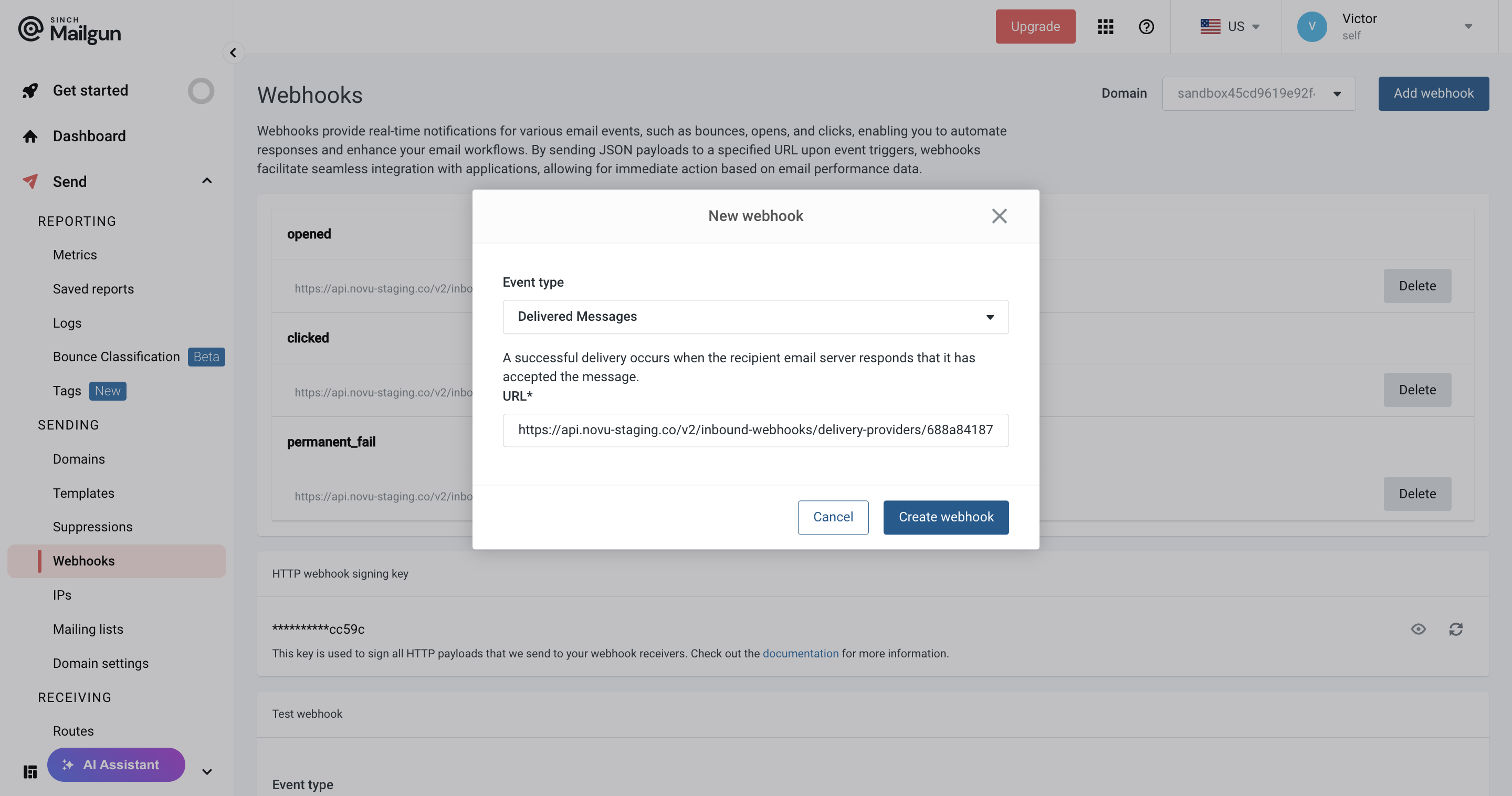Close the New webhook dialog
This screenshot has height=796, width=1512.
[1000, 215]
